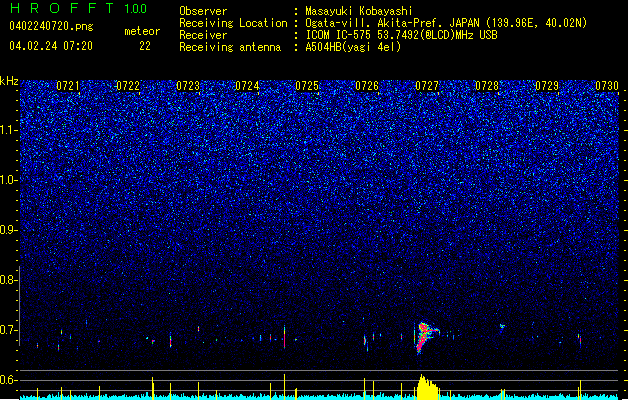Select antenna value A504HB(yagi 4el)
The height and width of the screenshot is (400, 629).
353,47
